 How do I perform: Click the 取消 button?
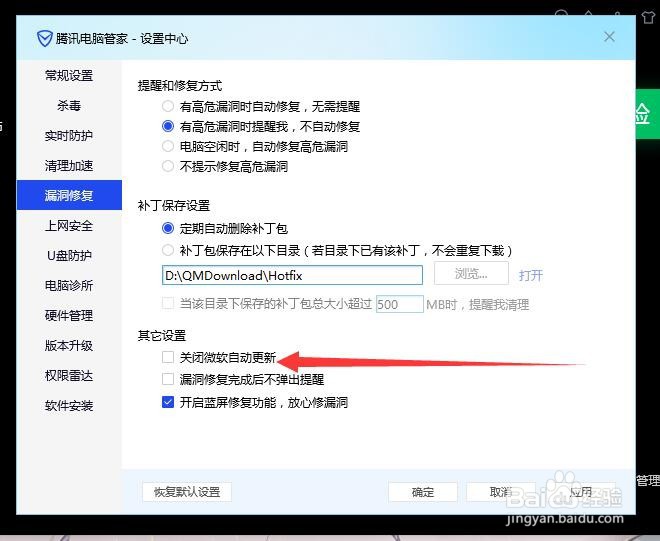click(500, 492)
